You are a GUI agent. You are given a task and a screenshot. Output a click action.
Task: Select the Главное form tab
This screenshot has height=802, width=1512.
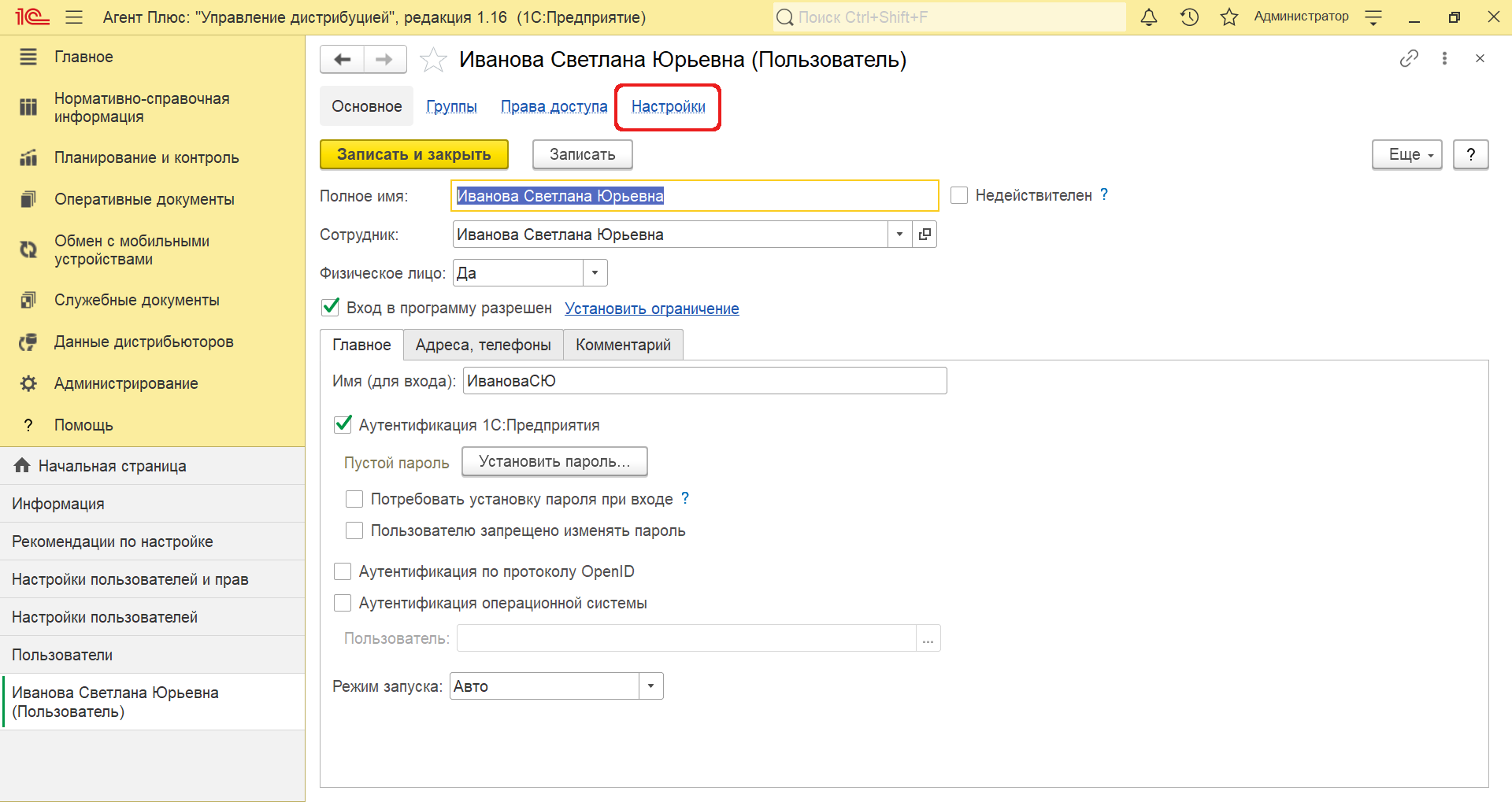coord(361,345)
